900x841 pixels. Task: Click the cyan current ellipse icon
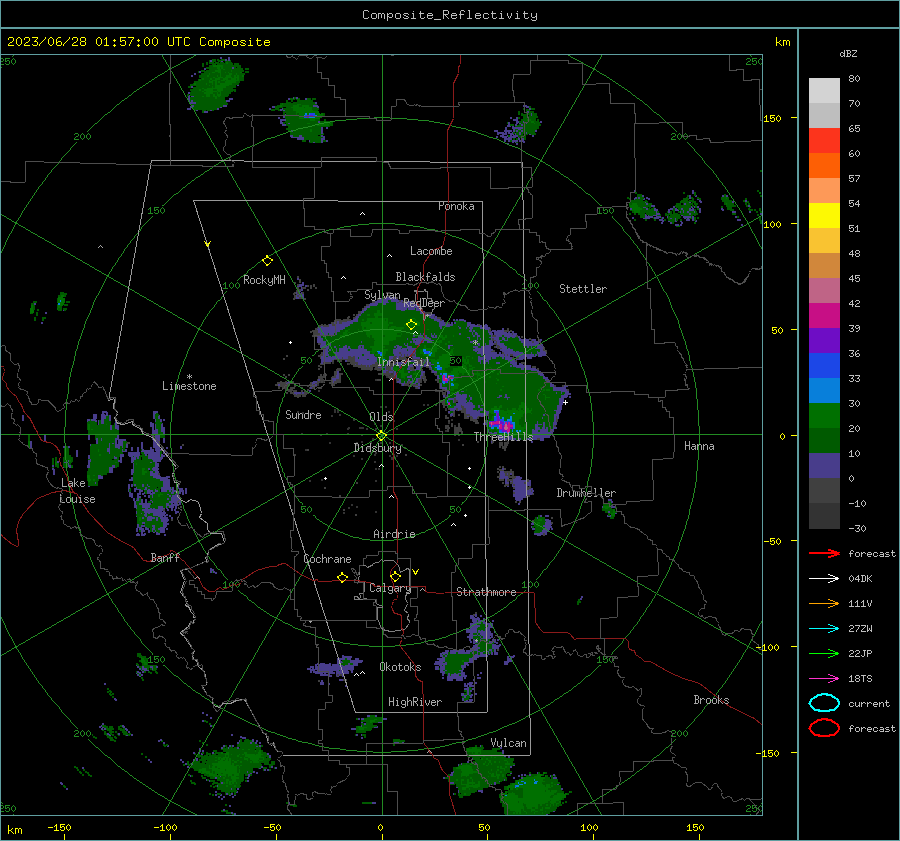click(x=824, y=703)
